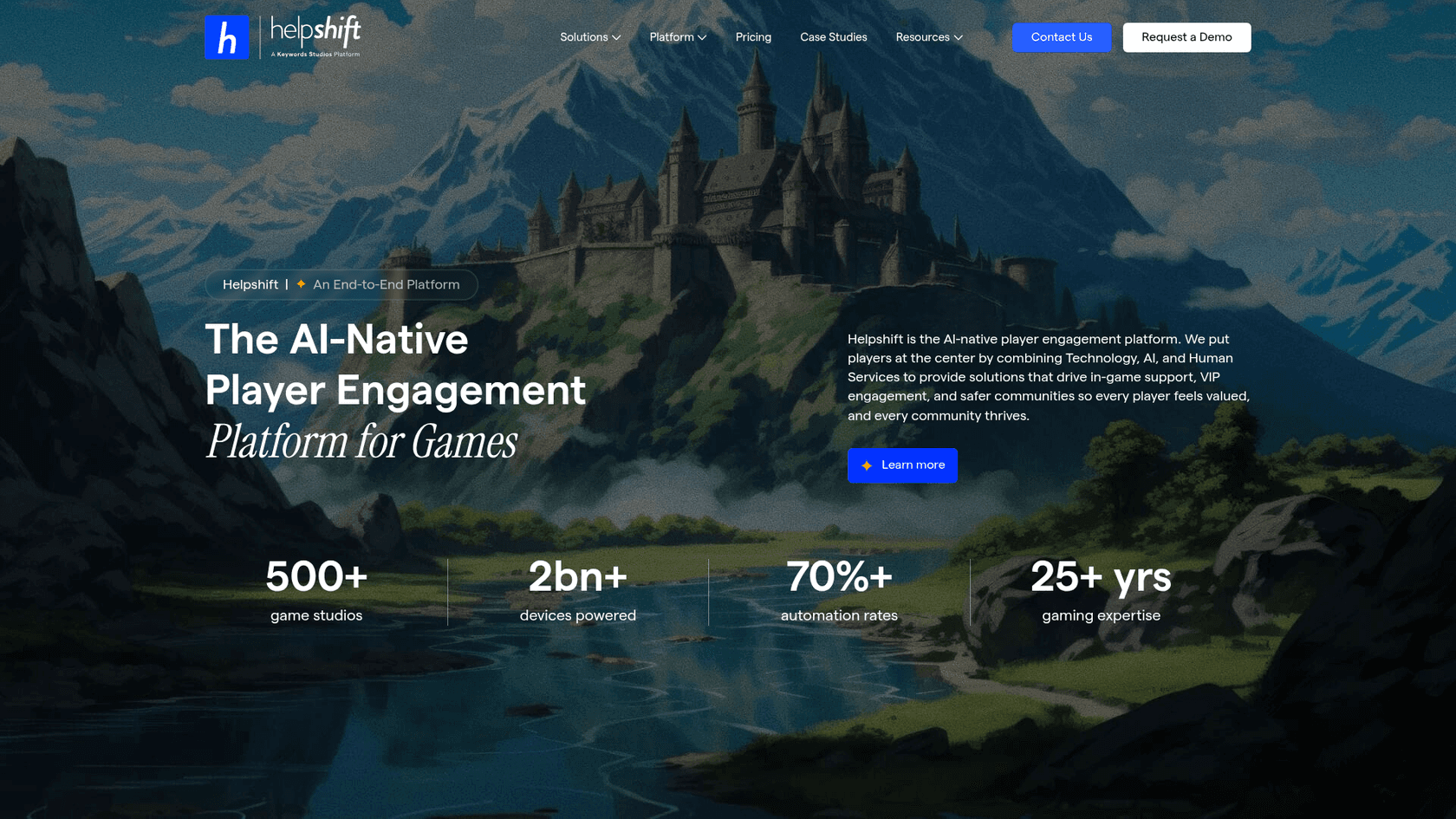Click the 'devices powered' caption

tap(577, 615)
